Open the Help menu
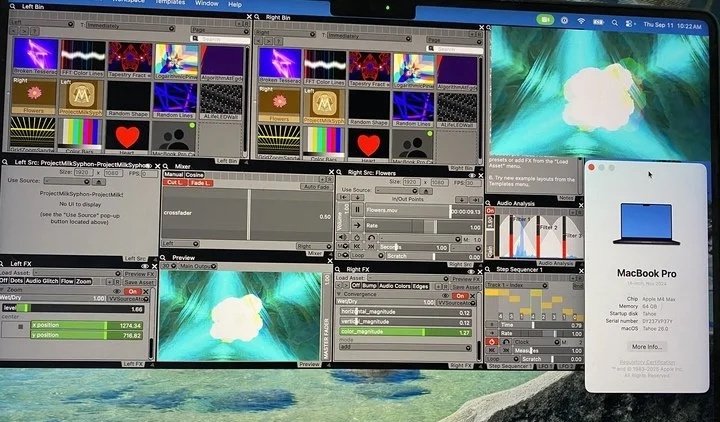720x422 pixels. click(x=235, y=4)
